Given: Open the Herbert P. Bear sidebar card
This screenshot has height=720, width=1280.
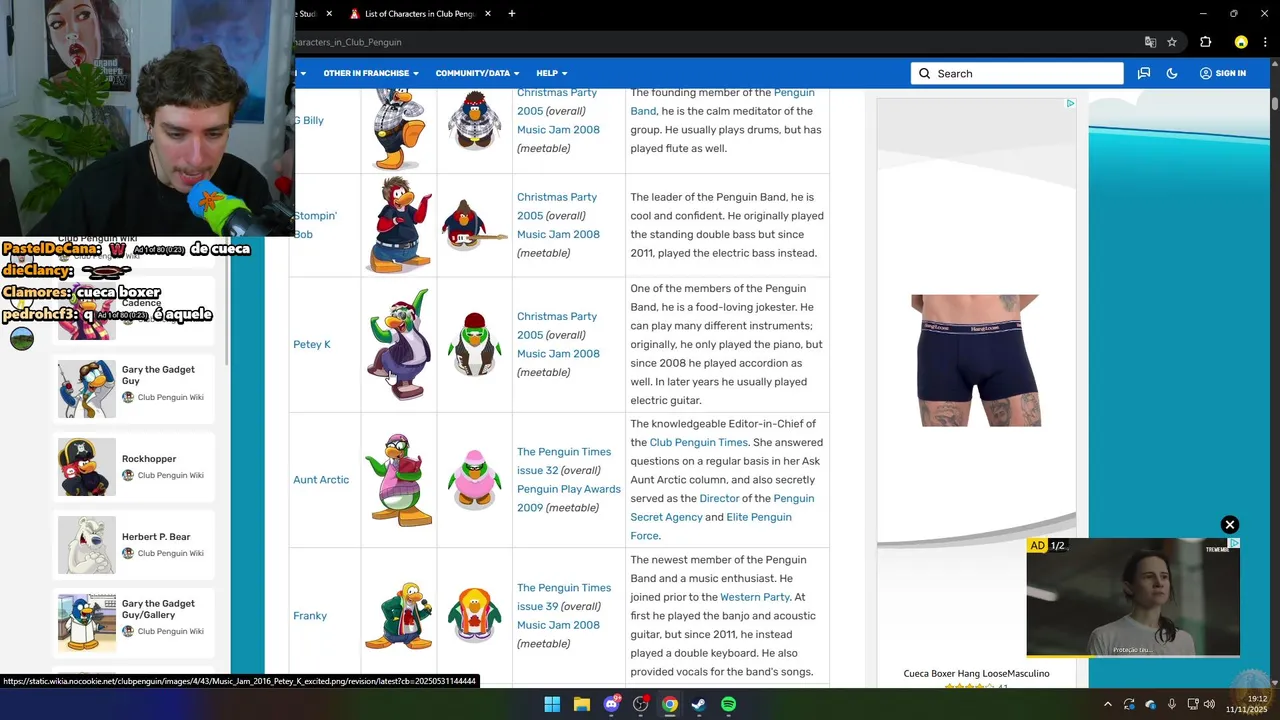Looking at the screenshot, I should (x=135, y=545).
